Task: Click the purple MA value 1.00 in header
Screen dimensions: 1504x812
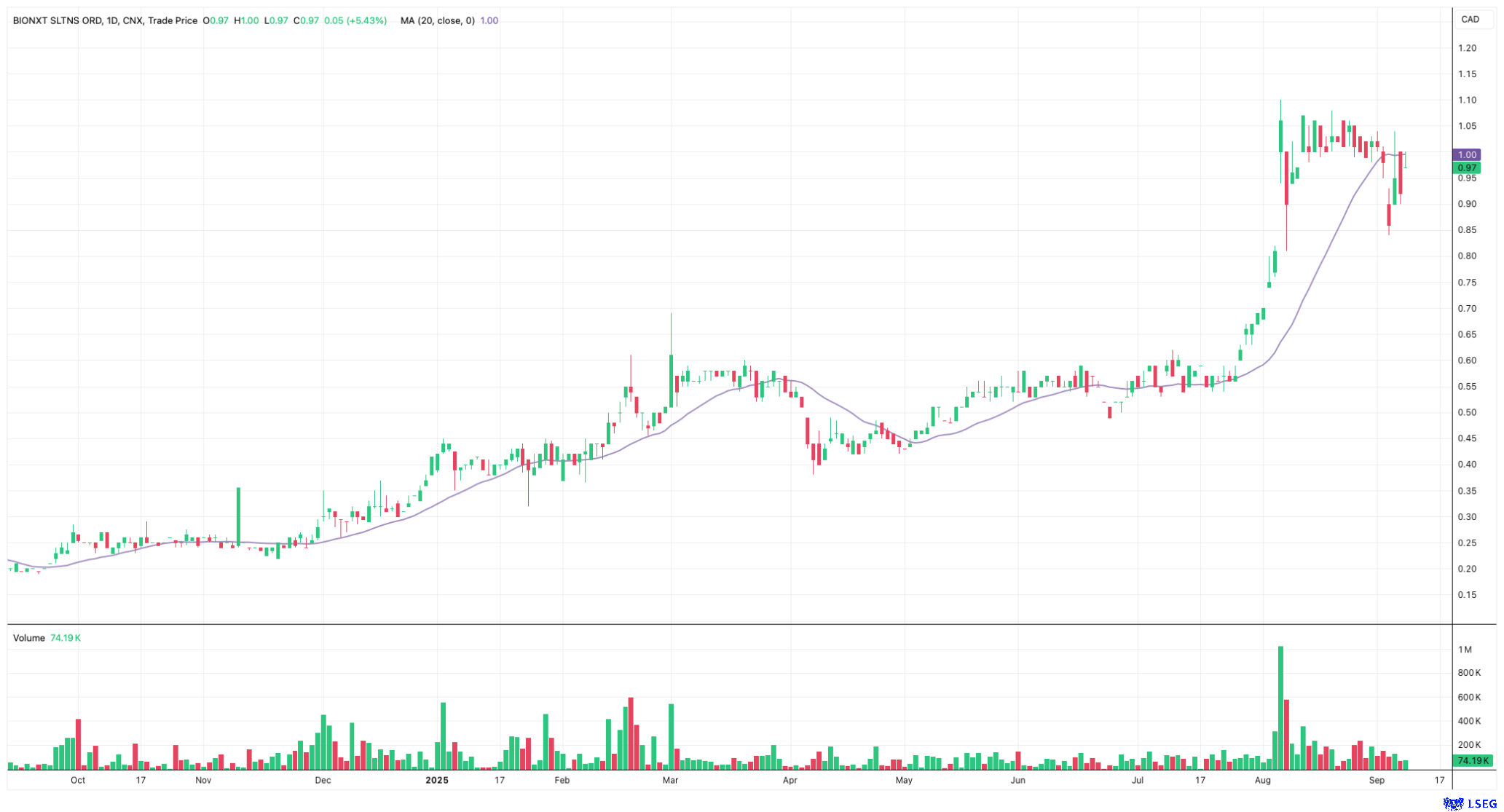Action: pos(489,20)
